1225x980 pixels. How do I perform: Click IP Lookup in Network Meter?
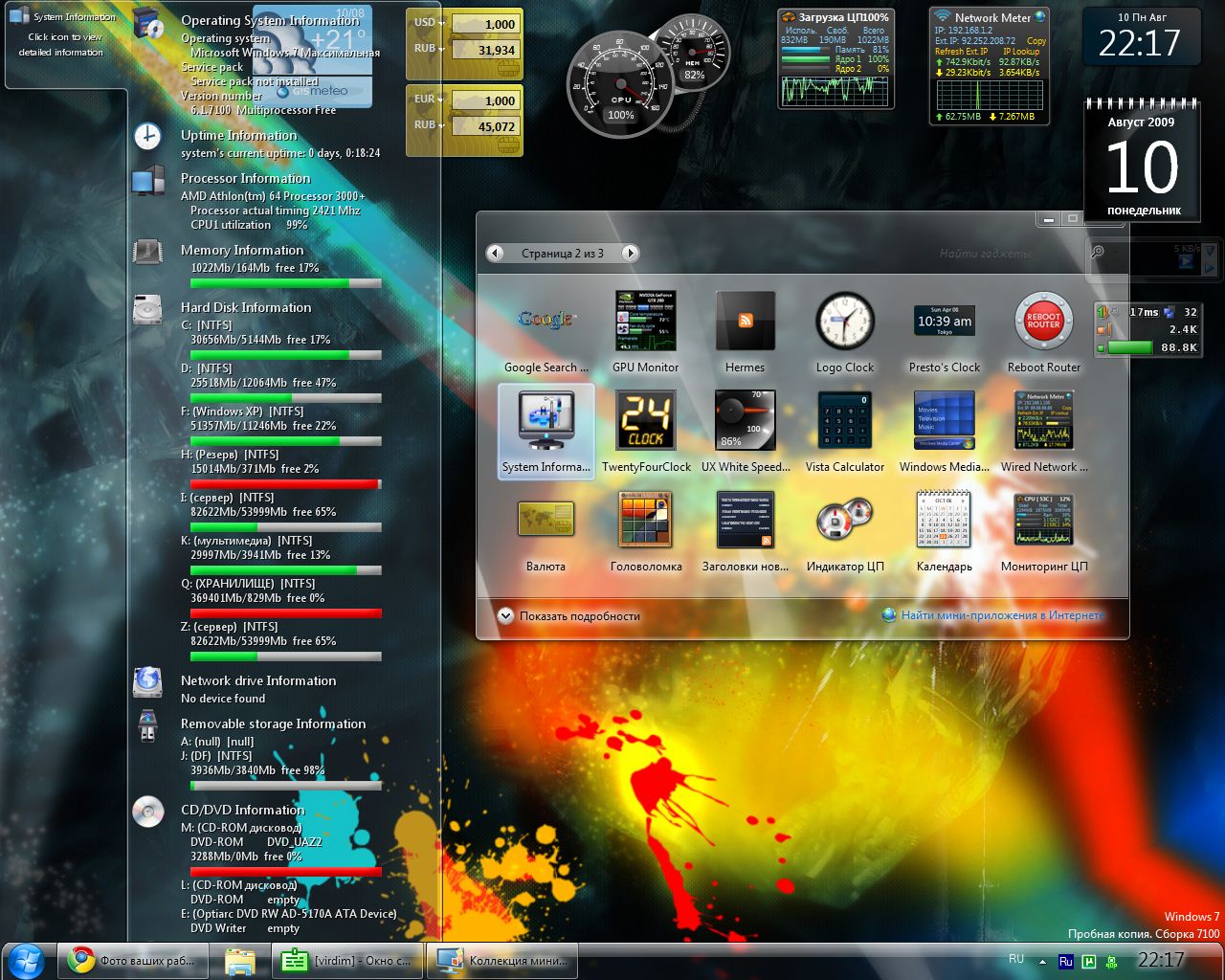tap(1021, 52)
